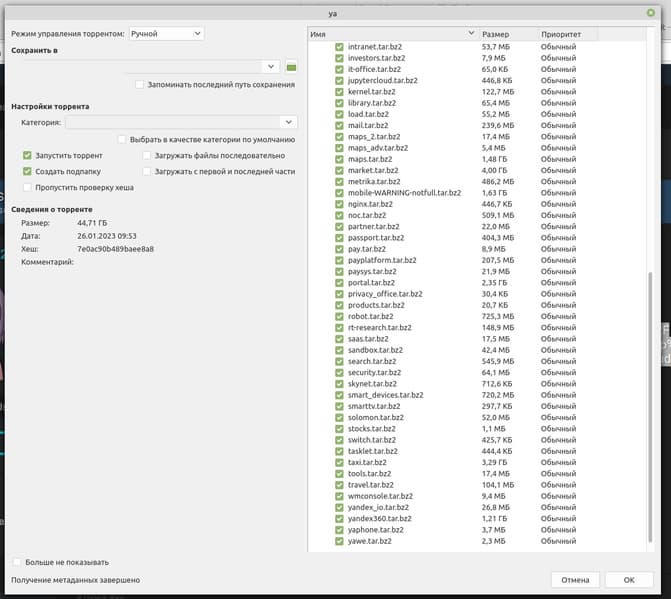Uncheck Запустить торрент checkbox
The height and width of the screenshot is (599, 671).
click(27, 155)
